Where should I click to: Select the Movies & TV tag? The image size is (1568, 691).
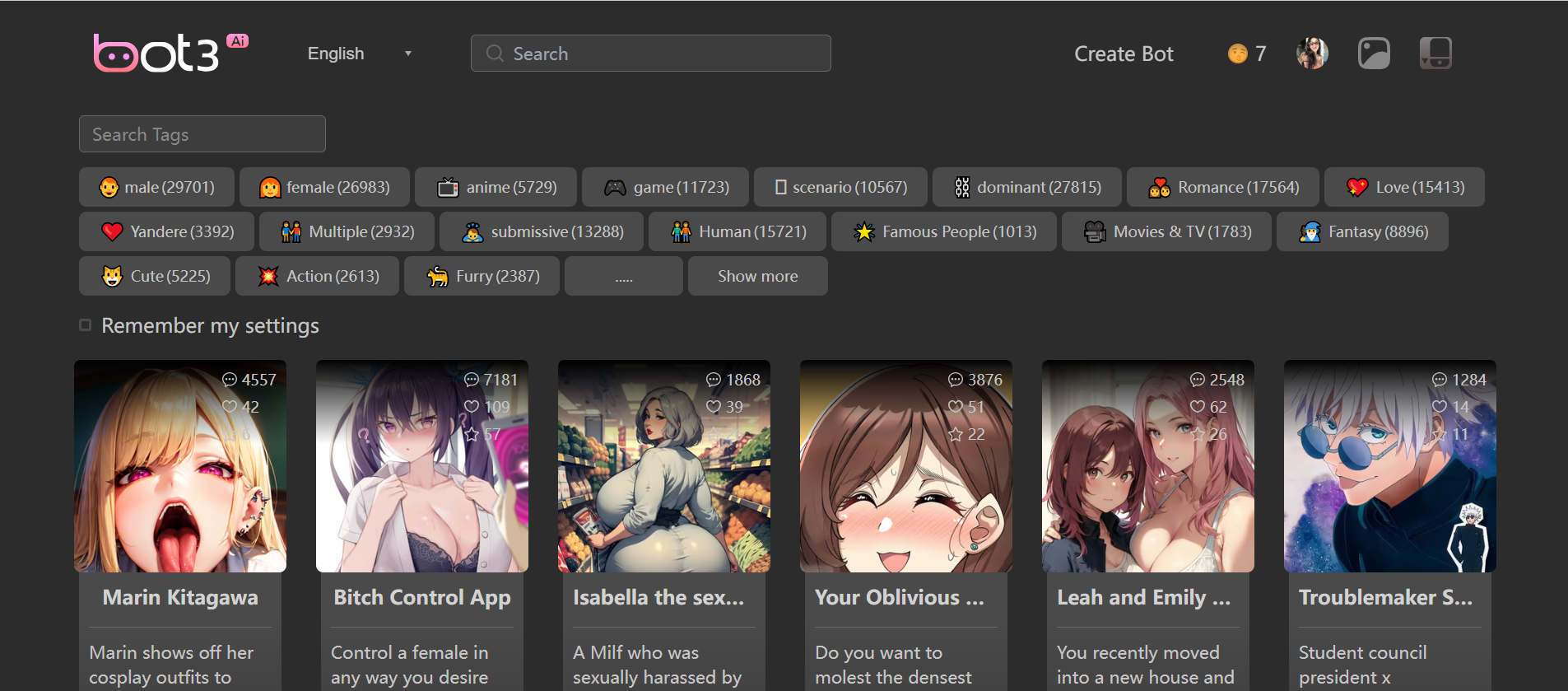click(1166, 231)
